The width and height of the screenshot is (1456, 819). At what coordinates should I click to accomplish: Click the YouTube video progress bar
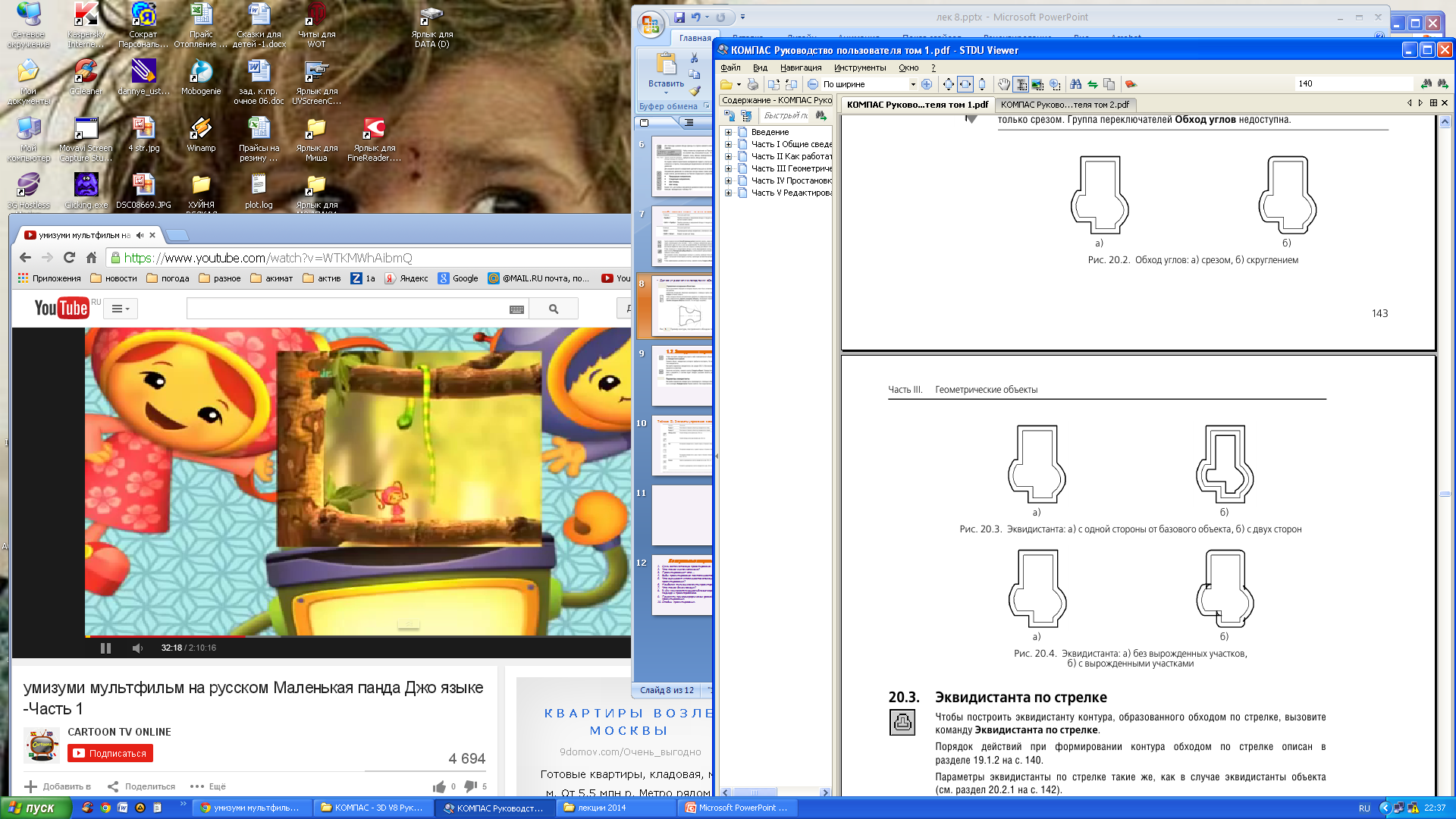point(358,636)
